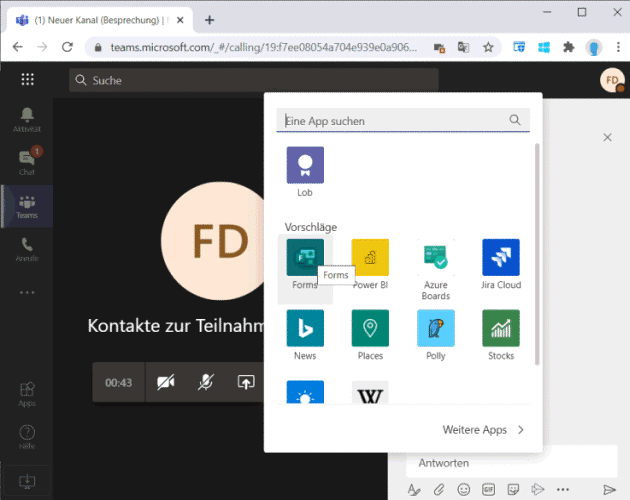Click the address bar URL

tap(263, 47)
